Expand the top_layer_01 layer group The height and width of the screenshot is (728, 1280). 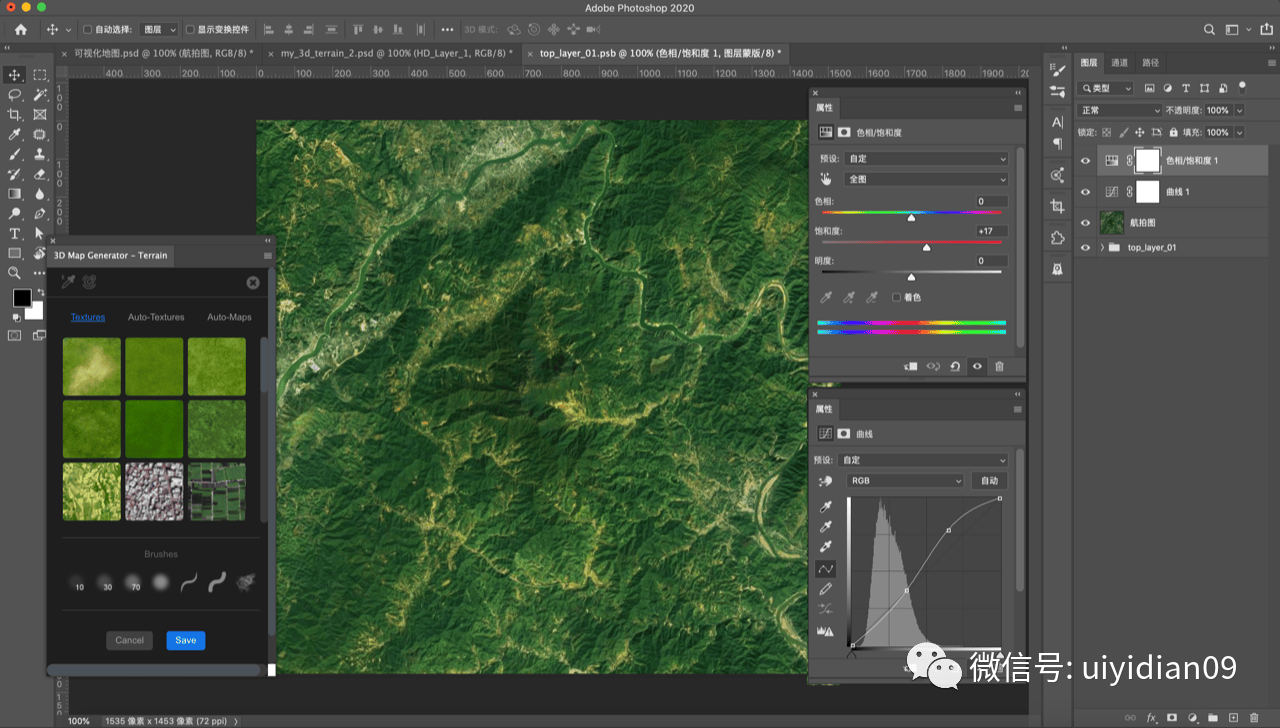pyautogui.click(x=1102, y=247)
